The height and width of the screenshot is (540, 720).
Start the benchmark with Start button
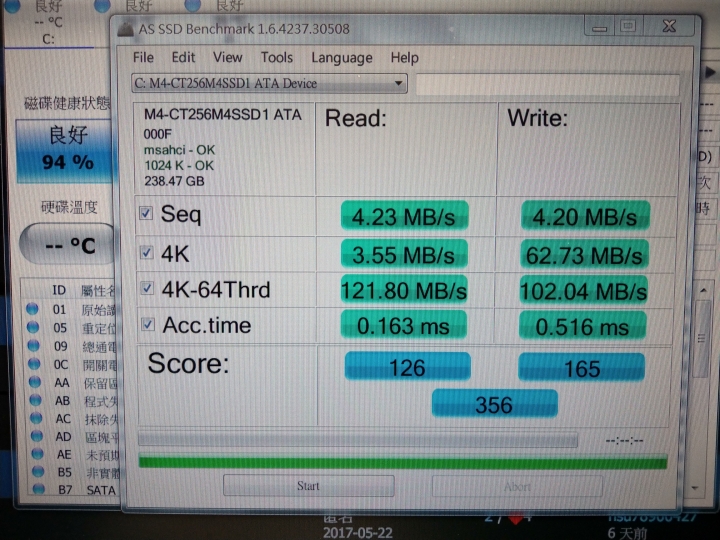click(x=309, y=486)
